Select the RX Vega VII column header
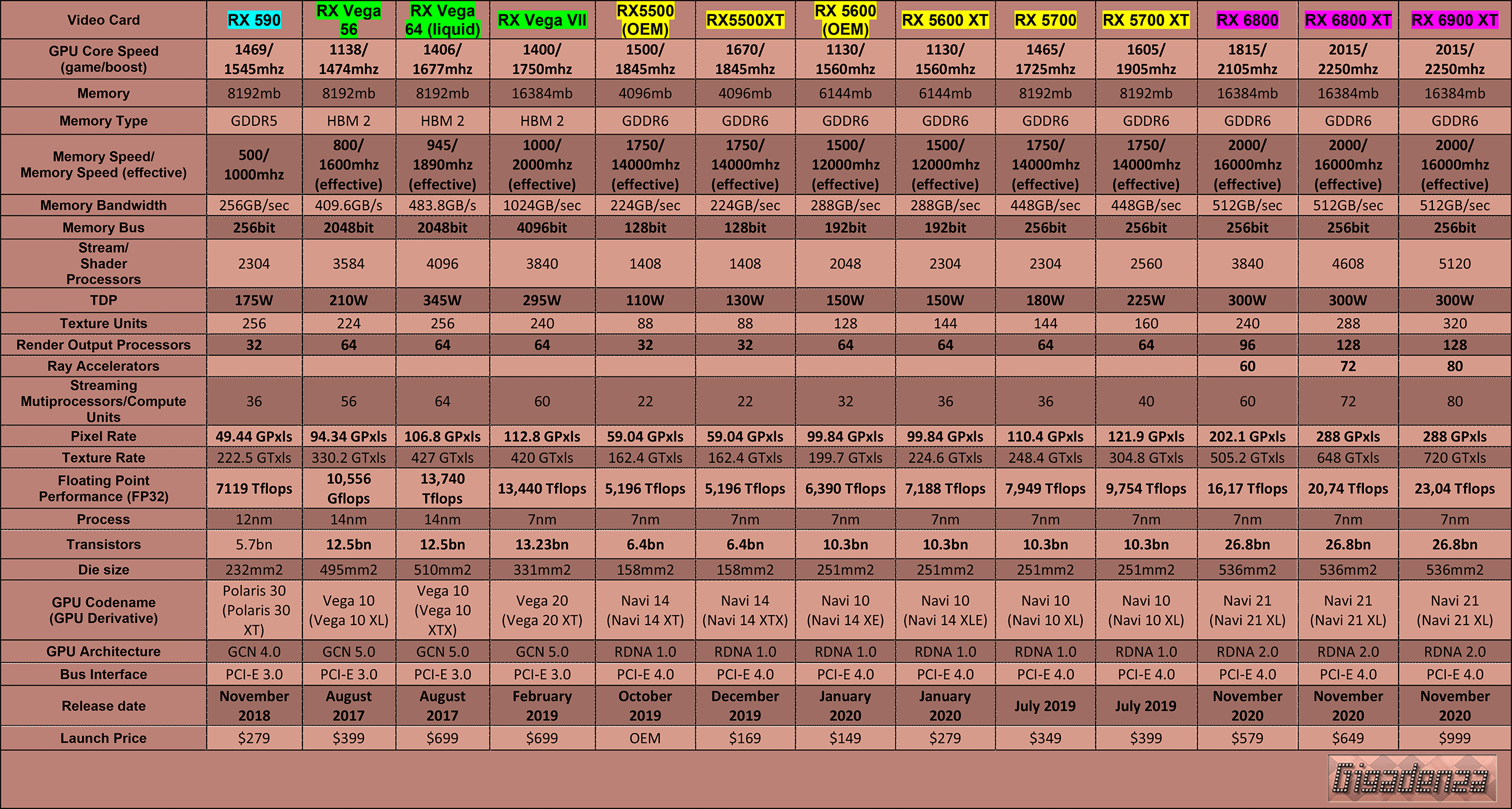1512x809 pixels. point(542,20)
